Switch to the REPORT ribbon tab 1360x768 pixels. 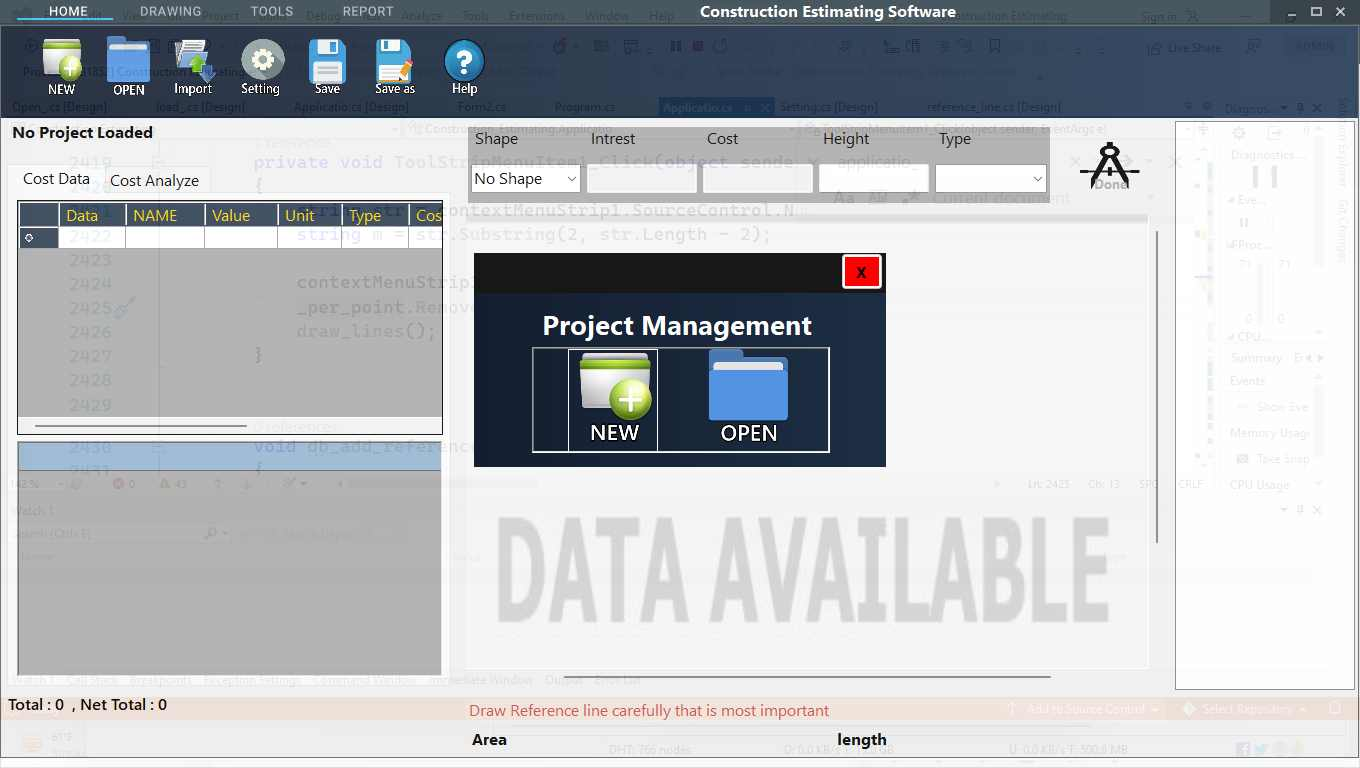(368, 12)
